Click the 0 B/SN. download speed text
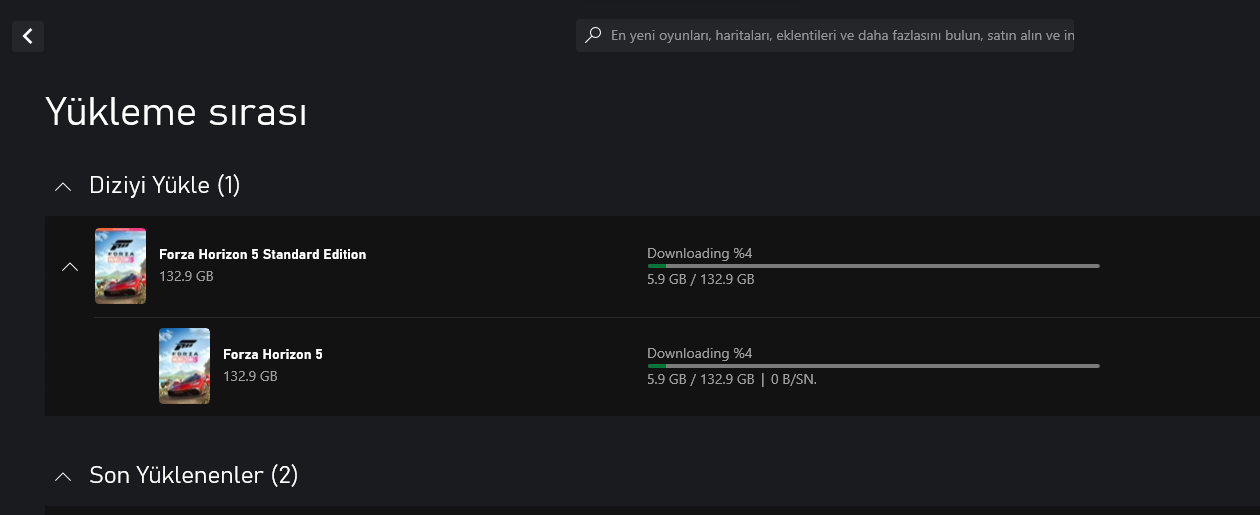1260x515 pixels. [794, 380]
